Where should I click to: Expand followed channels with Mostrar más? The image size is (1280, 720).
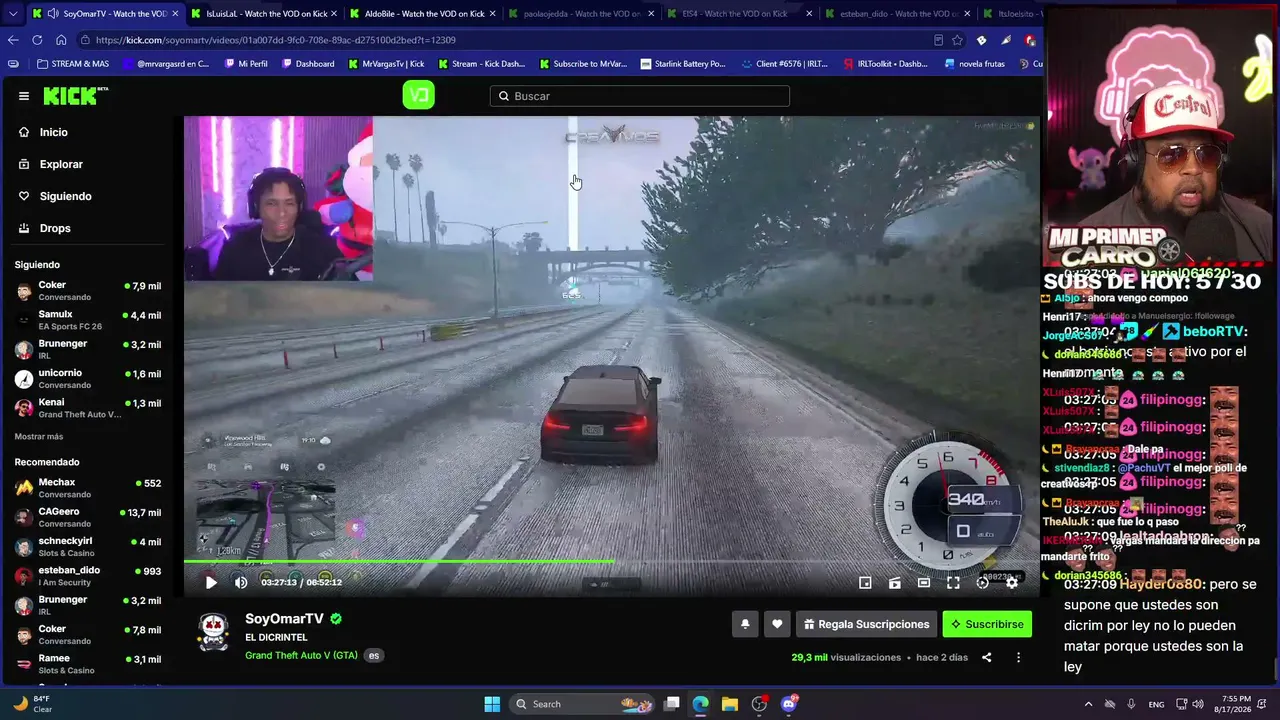[38, 437]
